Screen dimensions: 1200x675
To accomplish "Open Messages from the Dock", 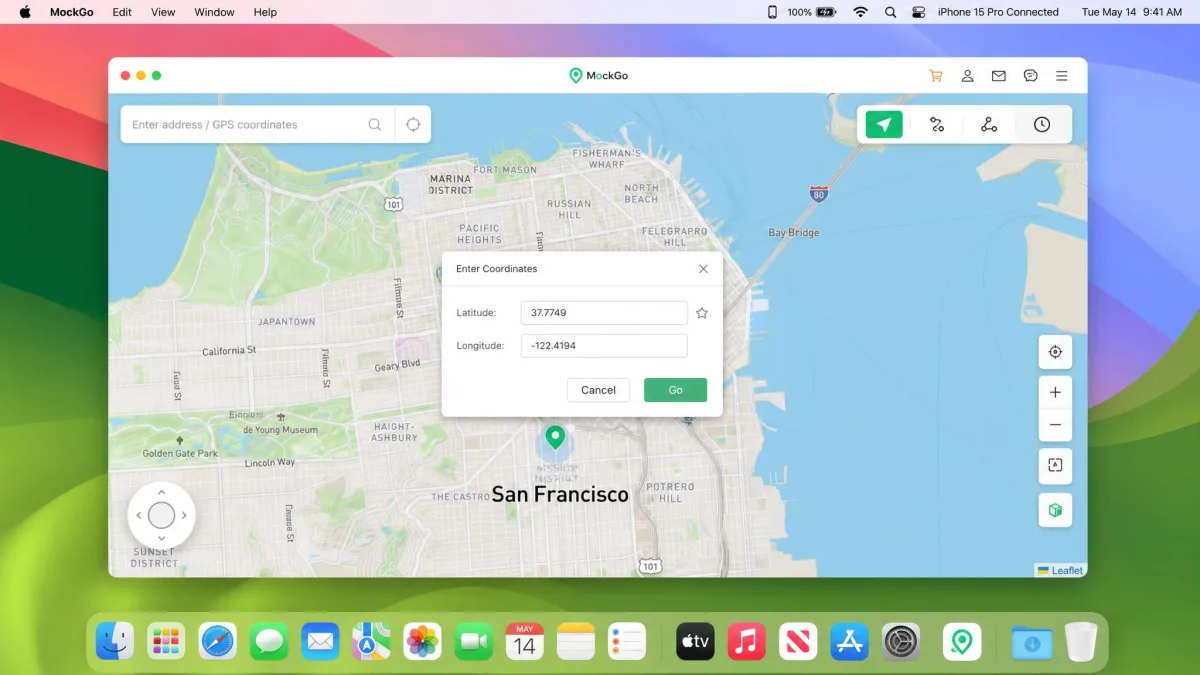I will point(269,641).
